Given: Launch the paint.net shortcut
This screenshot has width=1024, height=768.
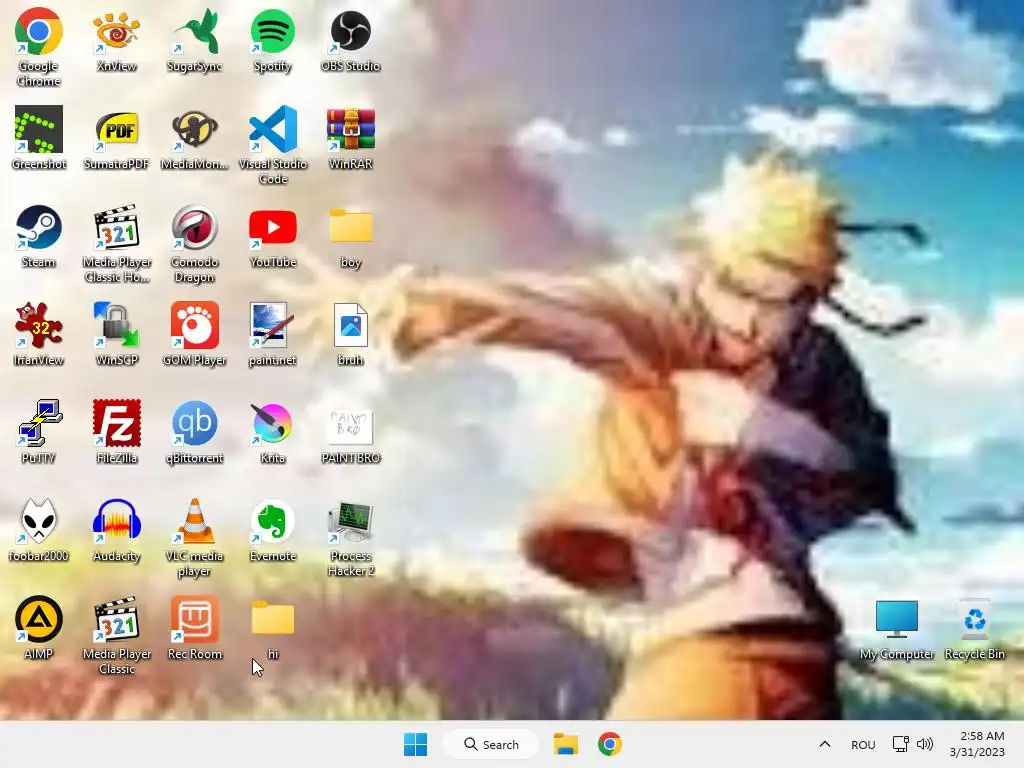Looking at the screenshot, I should pyautogui.click(x=273, y=325).
